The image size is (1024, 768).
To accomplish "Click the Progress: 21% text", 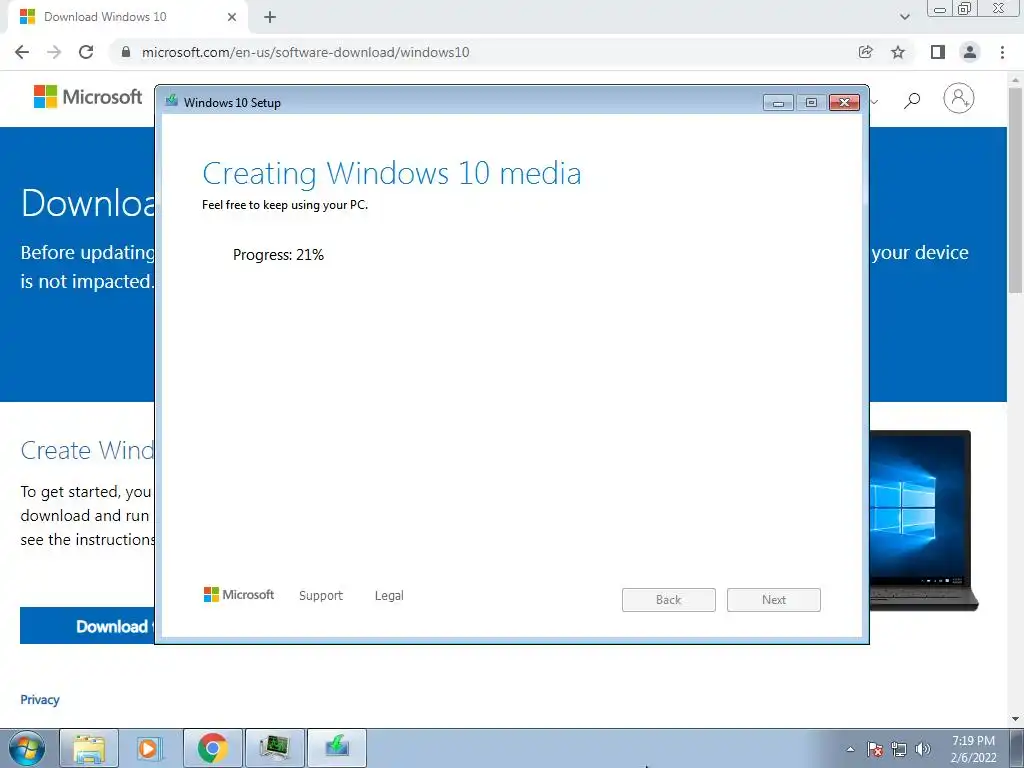I will [x=278, y=255].
